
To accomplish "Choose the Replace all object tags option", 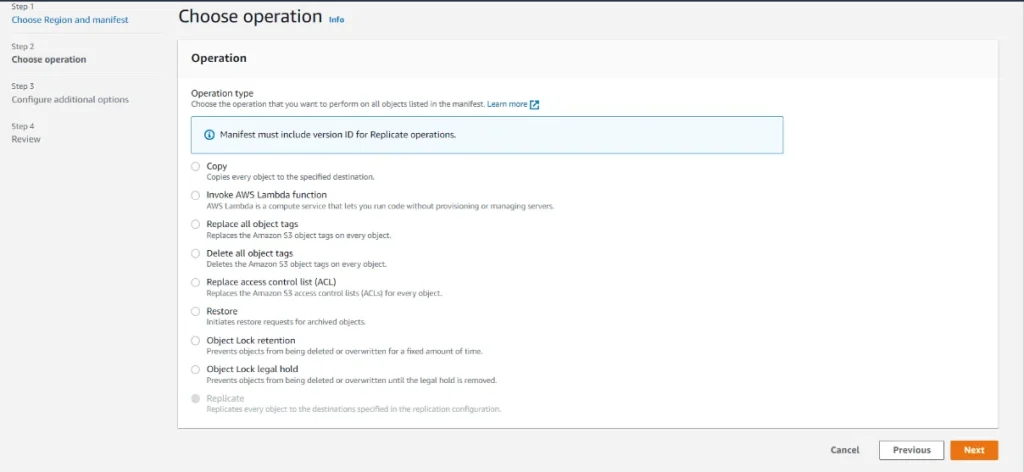I will pos(196,224).
